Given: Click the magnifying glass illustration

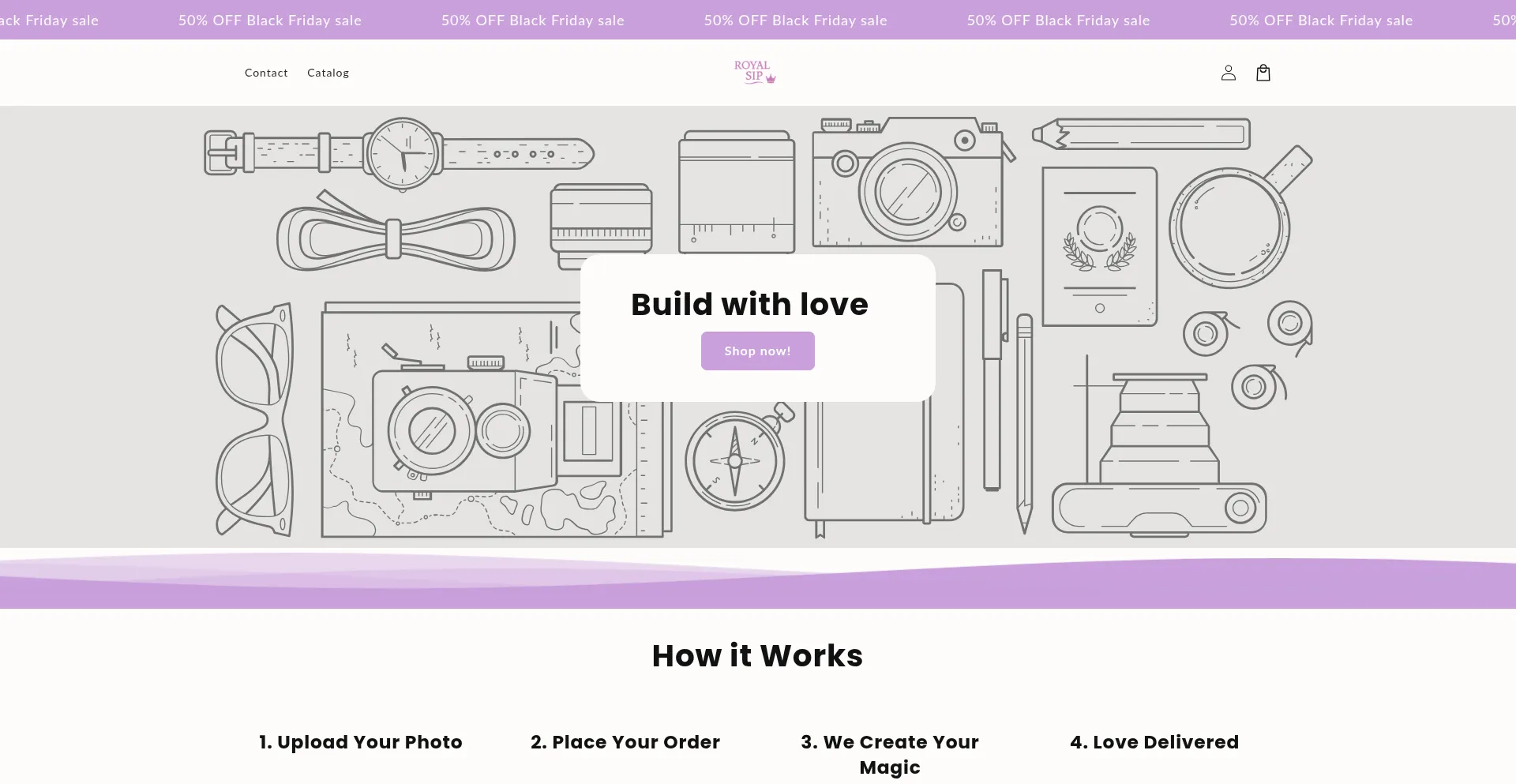Looking at the screenshot, I should [x=1230, y=227].
